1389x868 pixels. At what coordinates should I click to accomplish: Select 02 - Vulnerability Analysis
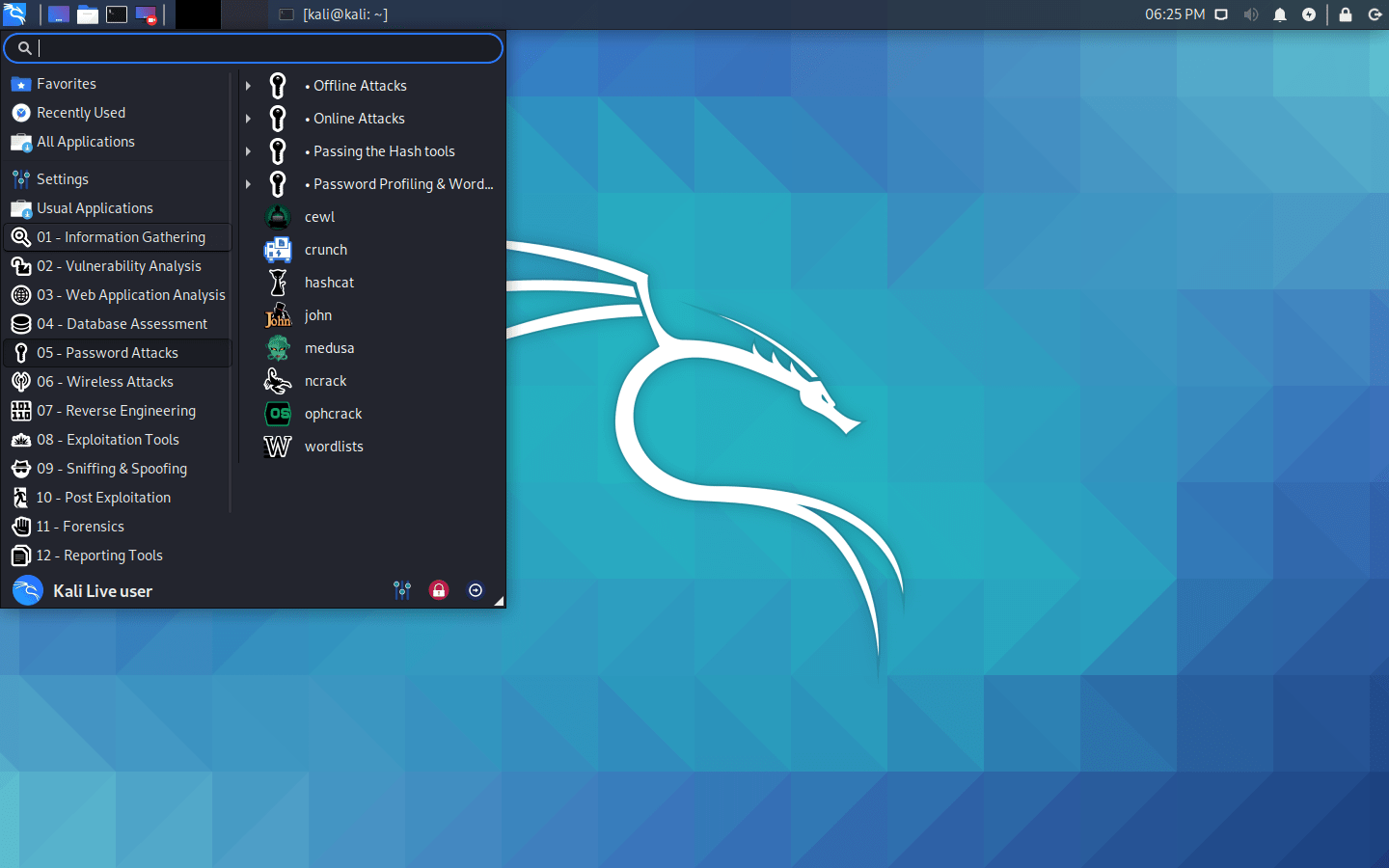[118, 266]
